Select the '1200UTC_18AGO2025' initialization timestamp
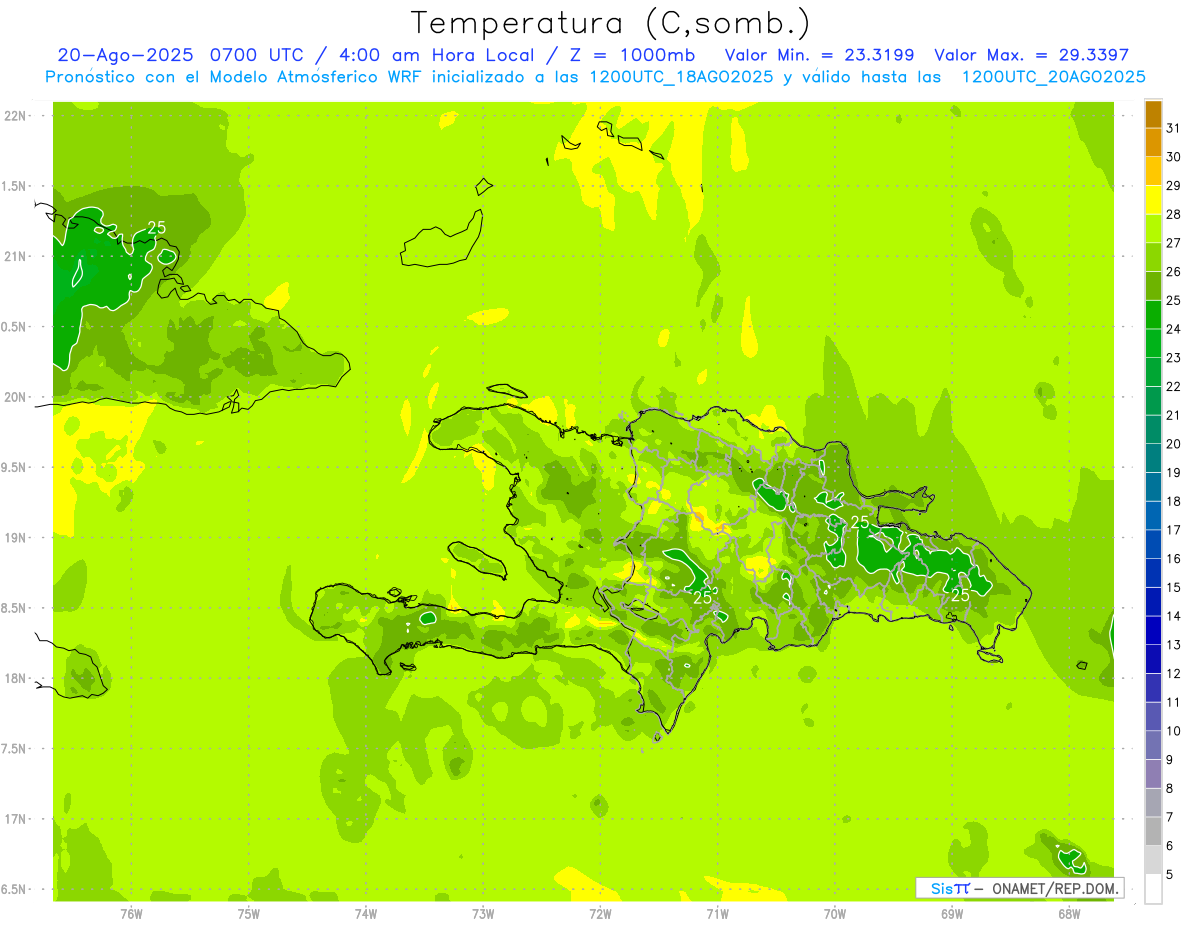Image resolution: width=1200 pixels, height=927 pixels. click(x=680, y=77)
